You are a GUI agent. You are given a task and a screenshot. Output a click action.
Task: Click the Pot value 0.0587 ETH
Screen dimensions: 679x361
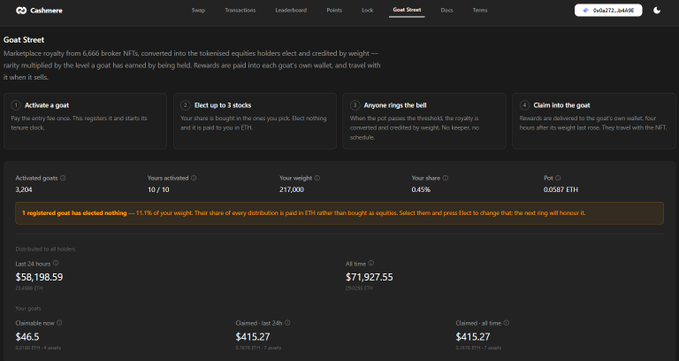[x=561, y=190]
